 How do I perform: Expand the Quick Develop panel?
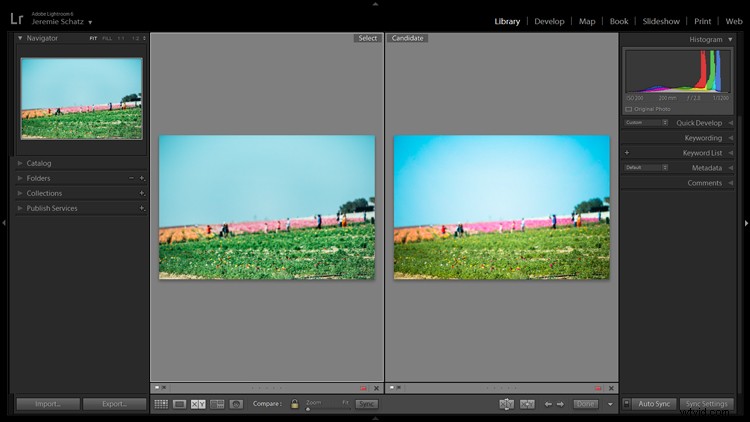click(x=730, y=123)
